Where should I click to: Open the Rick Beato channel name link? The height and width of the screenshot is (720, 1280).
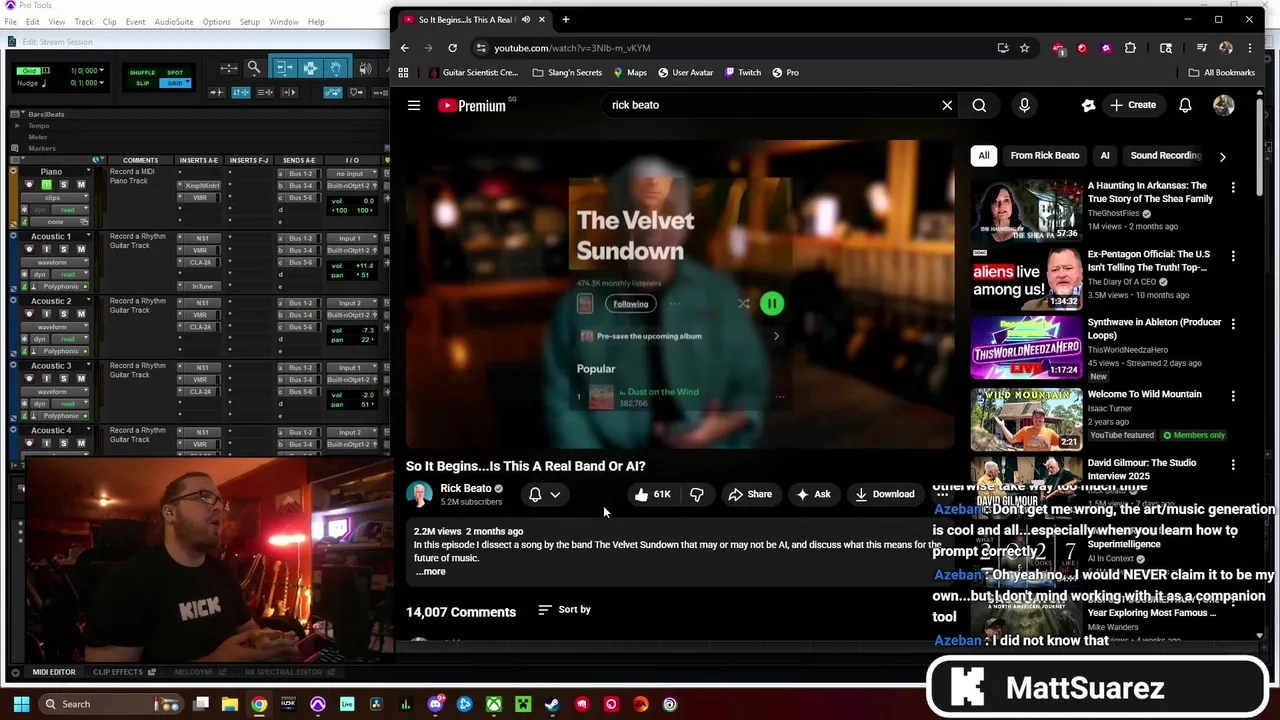click(466, 488)
